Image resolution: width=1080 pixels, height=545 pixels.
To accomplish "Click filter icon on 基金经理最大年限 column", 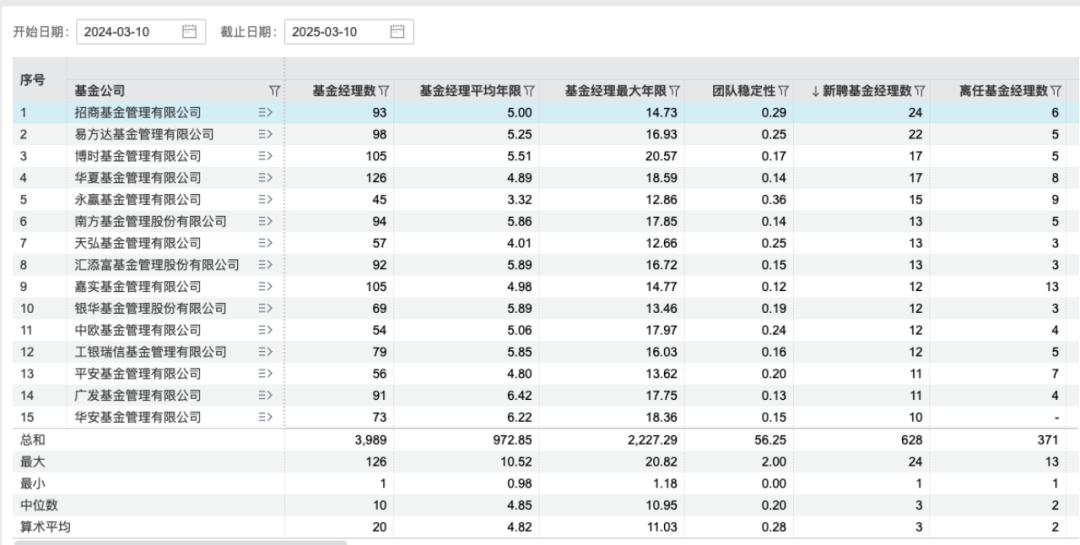I will (x=675, y=91).
